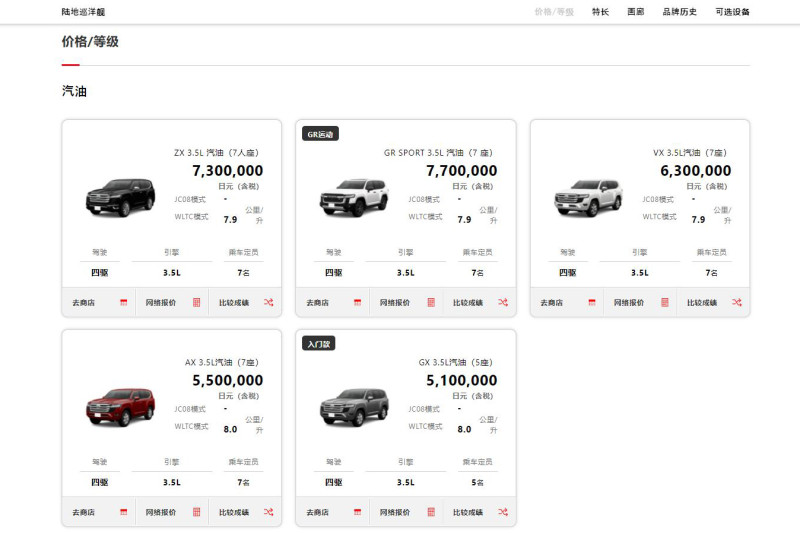Open the 价格/等级 navigation item
Viewport: 800px width, 534px height.
pyautogui.click(x=554, y=12)
